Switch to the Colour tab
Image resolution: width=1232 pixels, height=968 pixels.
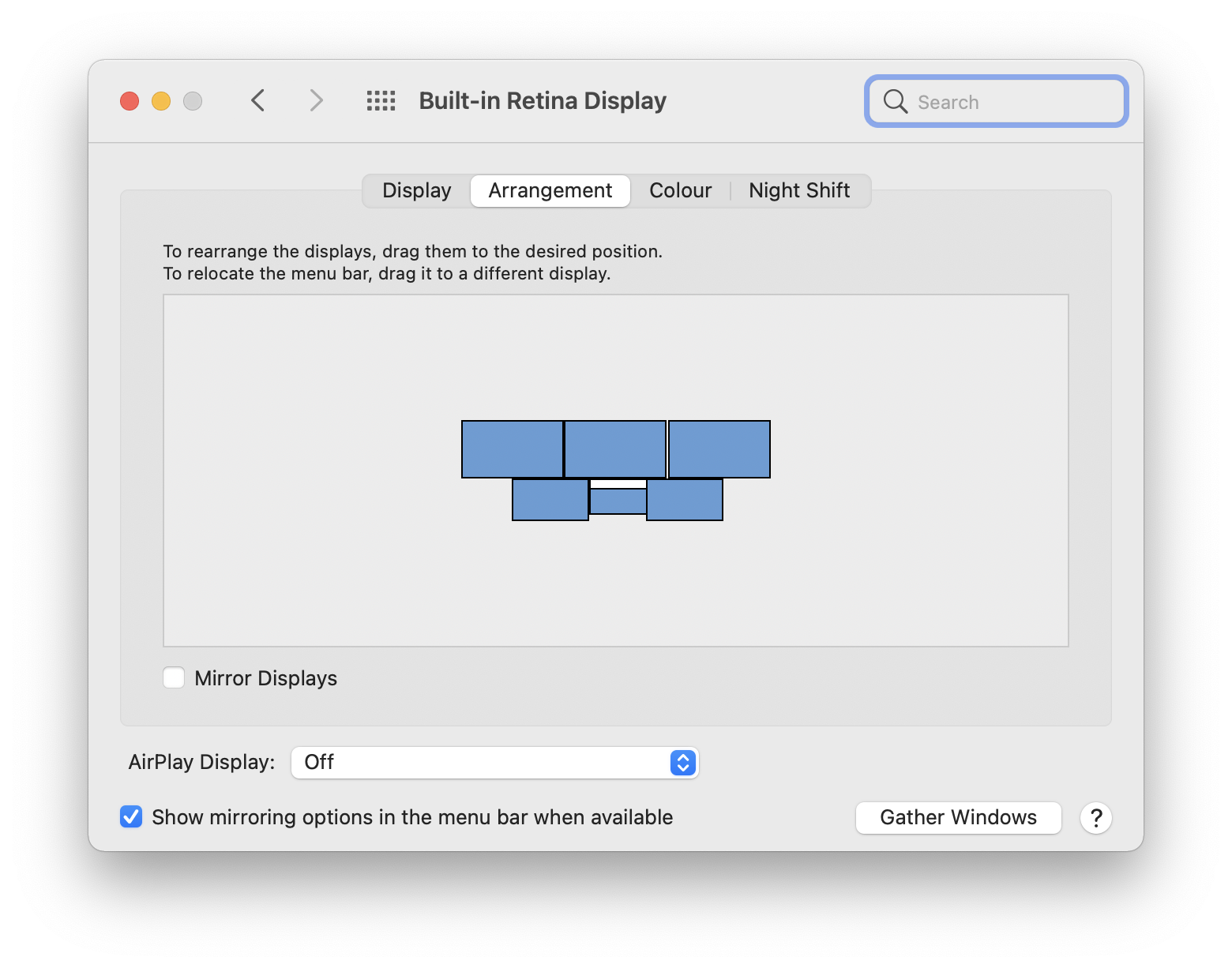point(681,191)
